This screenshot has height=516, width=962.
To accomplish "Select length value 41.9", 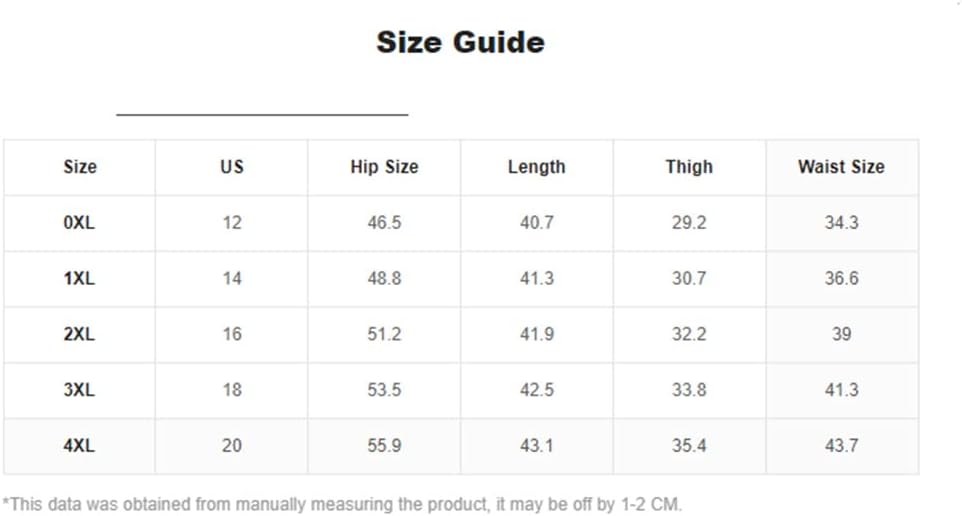I will [x=537, y=334].
